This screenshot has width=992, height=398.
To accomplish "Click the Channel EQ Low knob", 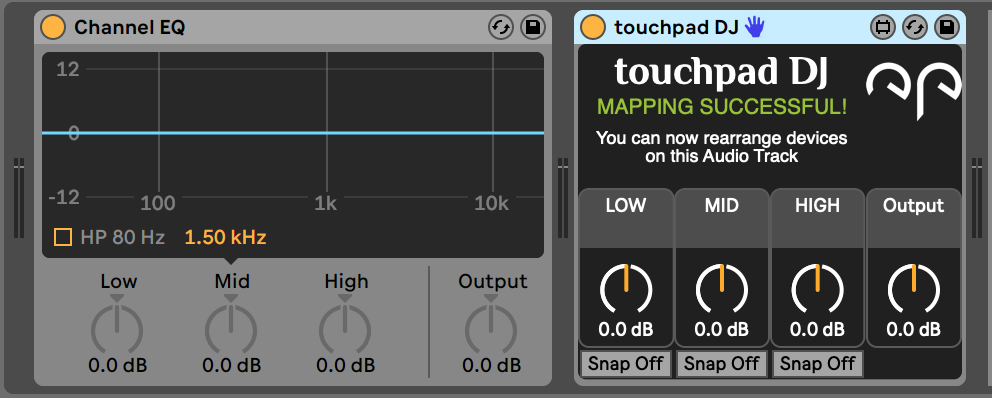I will [117, 330].
